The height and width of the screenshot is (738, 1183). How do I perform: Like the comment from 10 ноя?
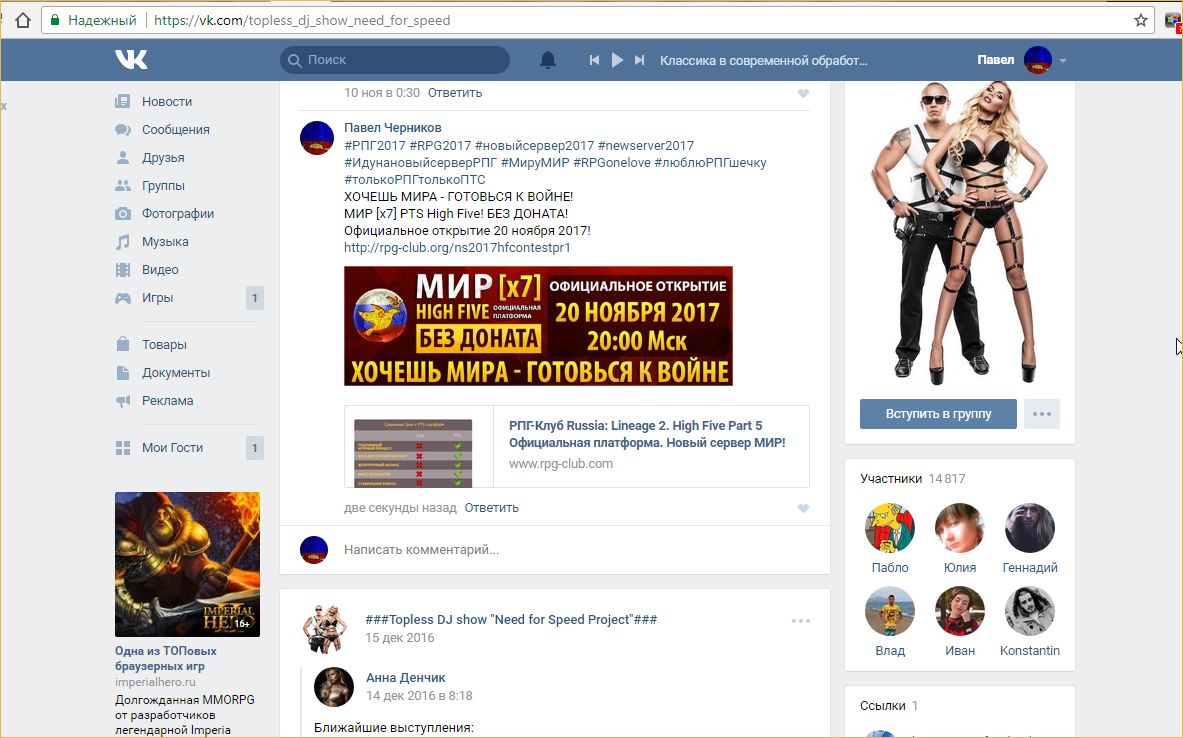803,93
